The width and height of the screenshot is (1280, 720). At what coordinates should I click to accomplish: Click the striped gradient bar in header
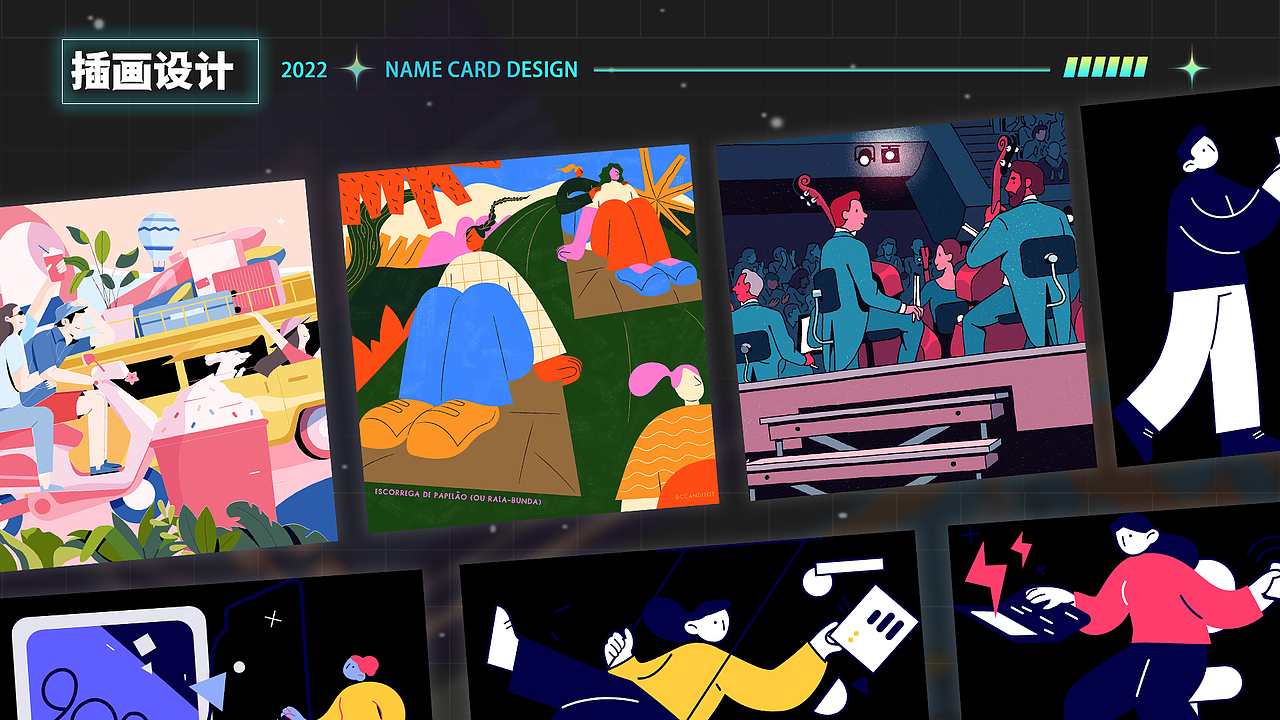[1106, 67]
